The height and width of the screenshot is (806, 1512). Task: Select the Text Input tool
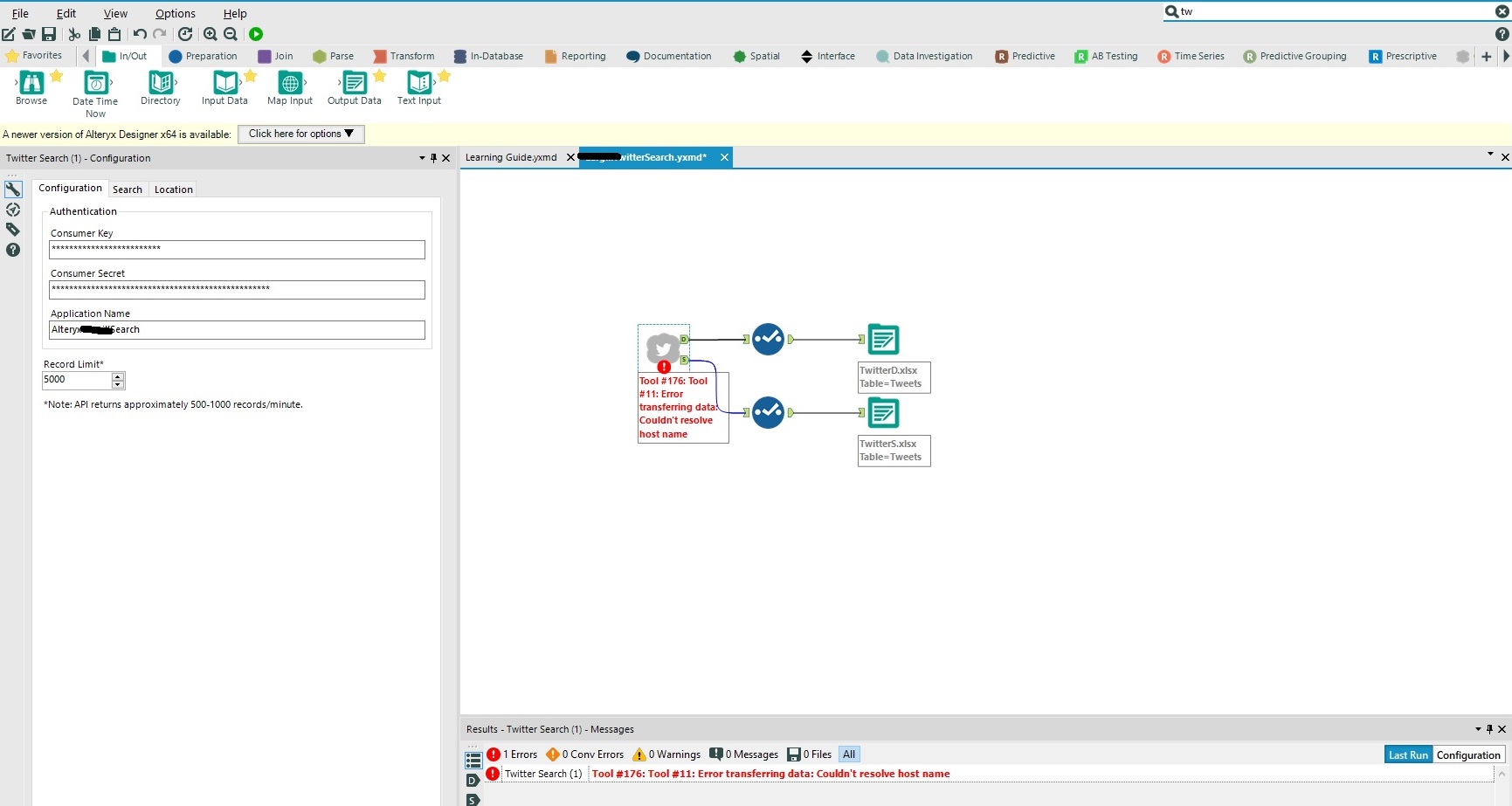pos(419,85)
